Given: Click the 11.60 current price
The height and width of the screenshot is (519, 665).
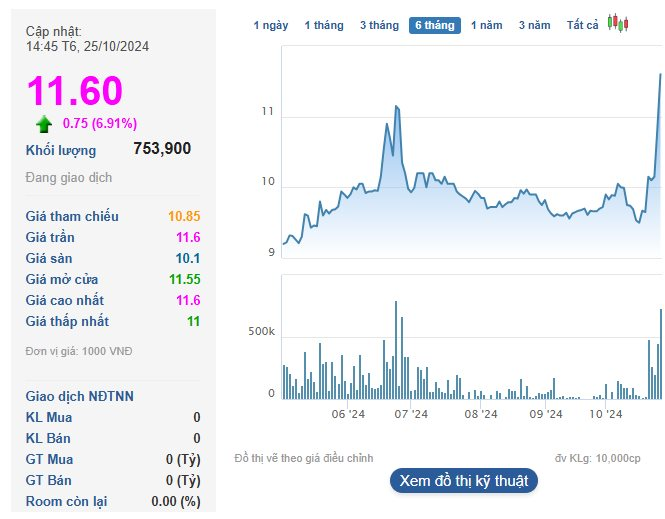Looking at the screenshot, I should (x=73, y=91).
